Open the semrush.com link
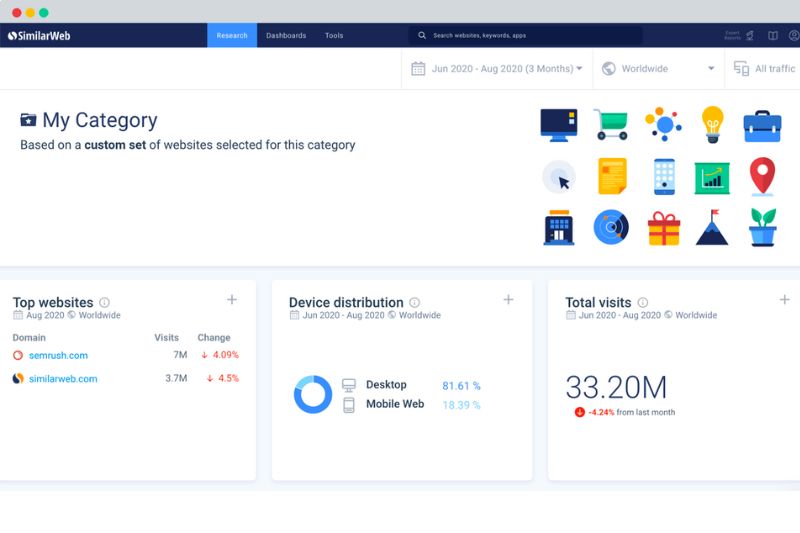 [x=58, y=355]
